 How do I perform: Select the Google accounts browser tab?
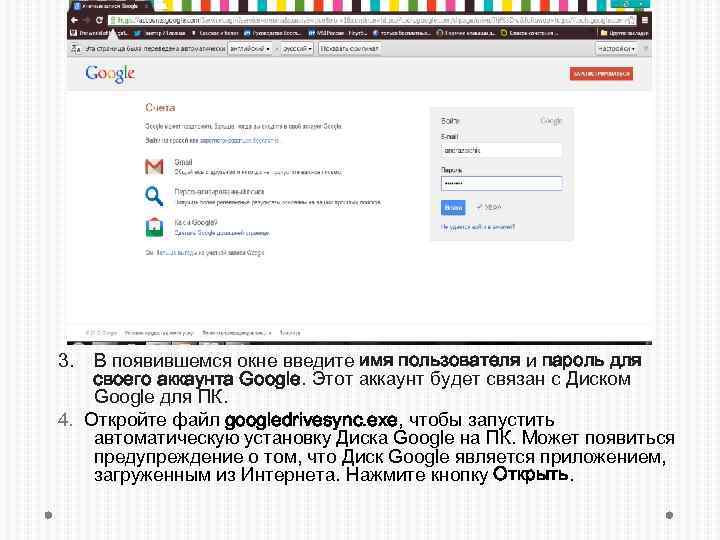pyautogui.click(x=110, y=6)
